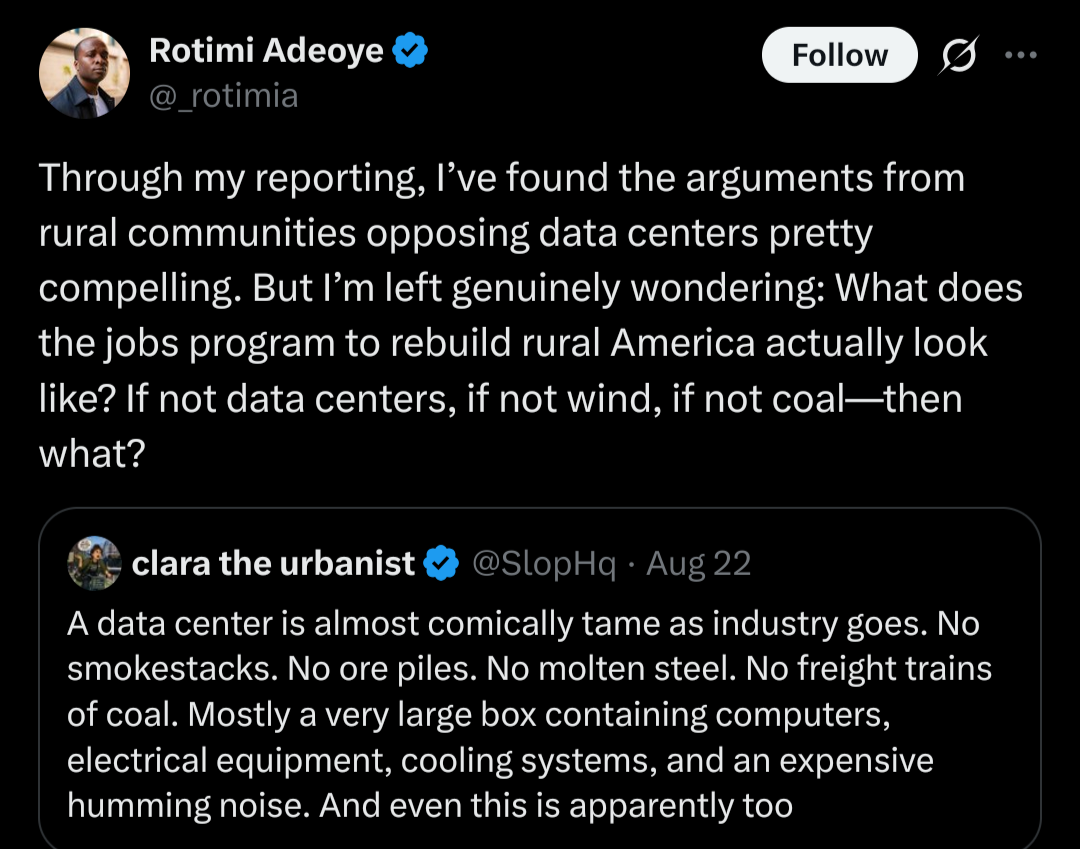The height and width of the screenshot is (849, 1080).
Task: Open the three-dot more options menu
Action: 1021,54
